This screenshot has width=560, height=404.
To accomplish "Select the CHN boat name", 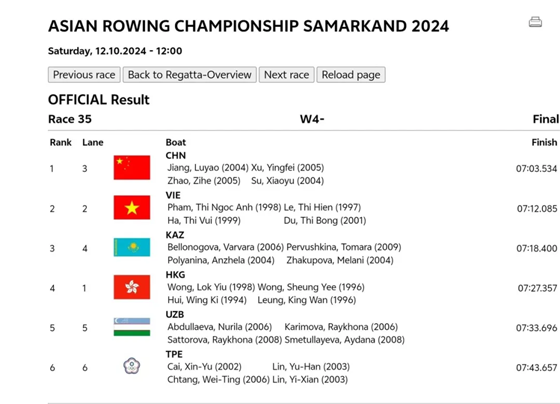I will (x=176, y=155).
